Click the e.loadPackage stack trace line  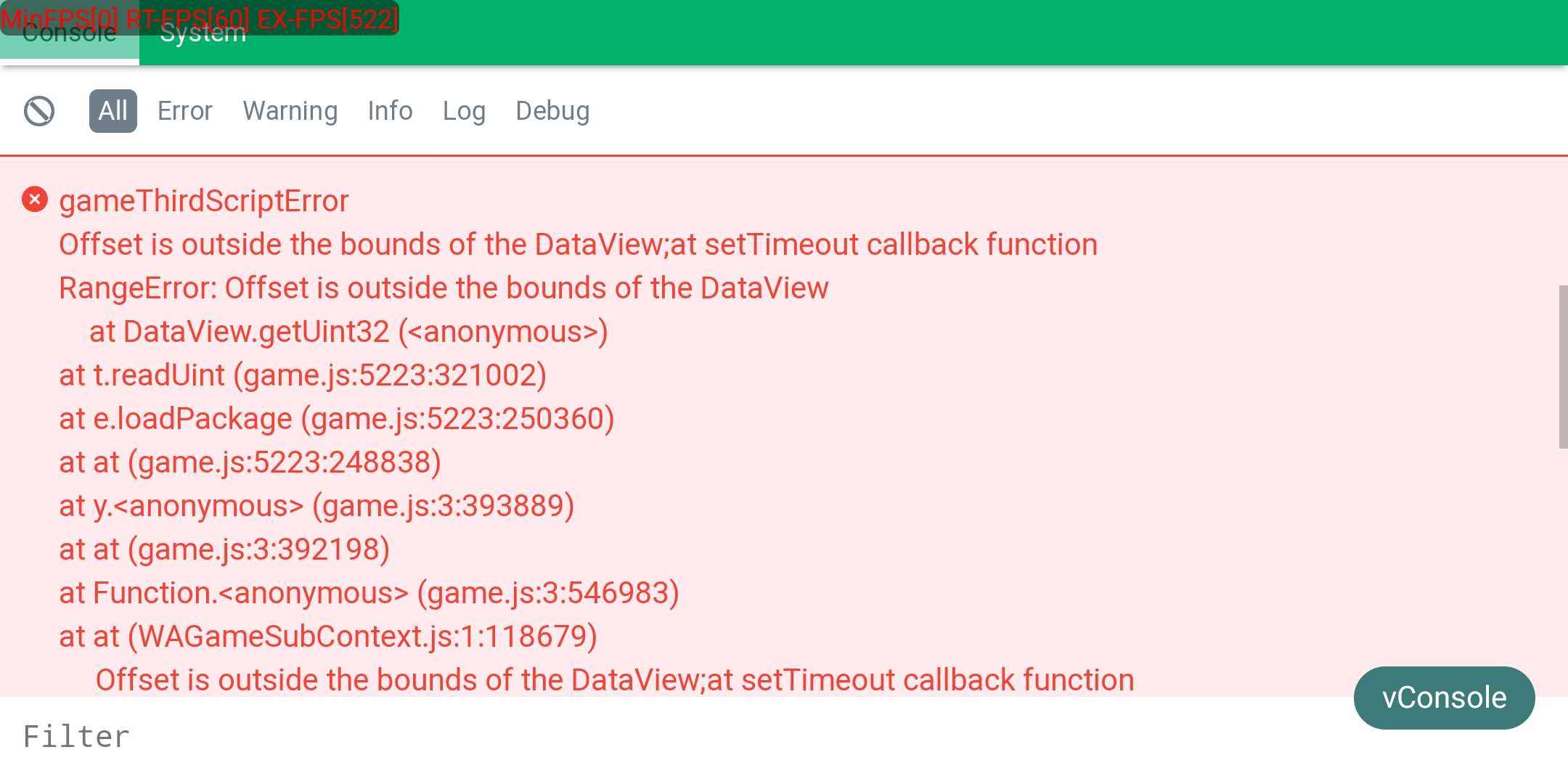click(x=336, y=419)
